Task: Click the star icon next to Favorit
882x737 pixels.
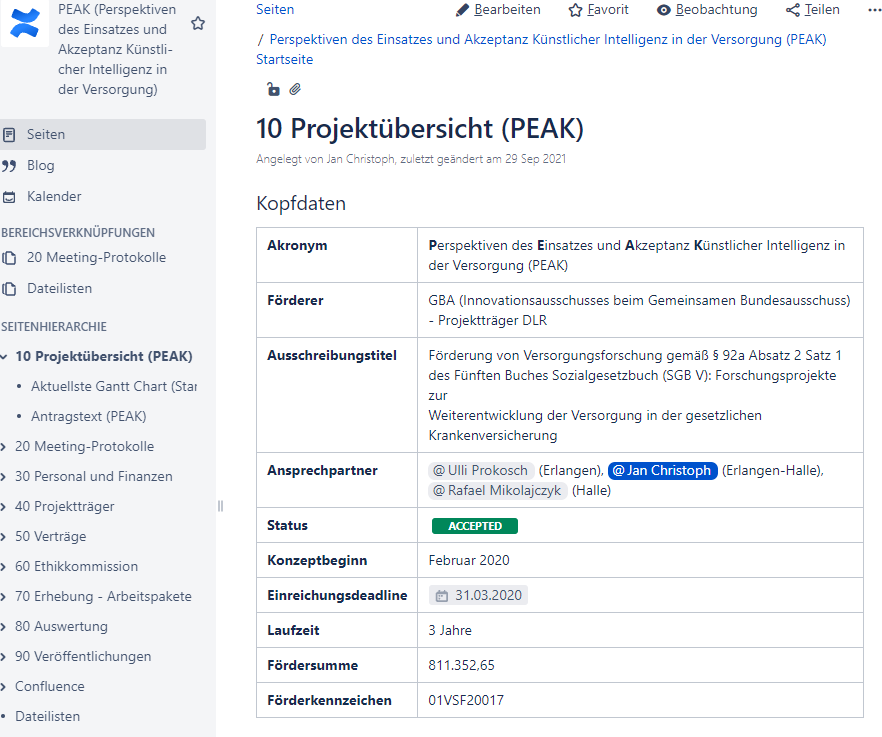Action: [x=575, y=10]
